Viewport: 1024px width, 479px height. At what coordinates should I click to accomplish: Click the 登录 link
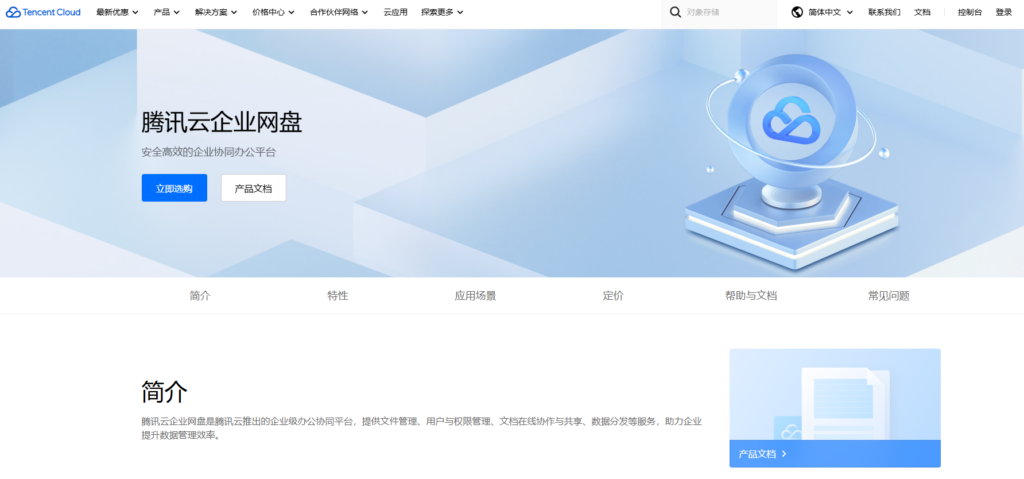point(1003,12)
